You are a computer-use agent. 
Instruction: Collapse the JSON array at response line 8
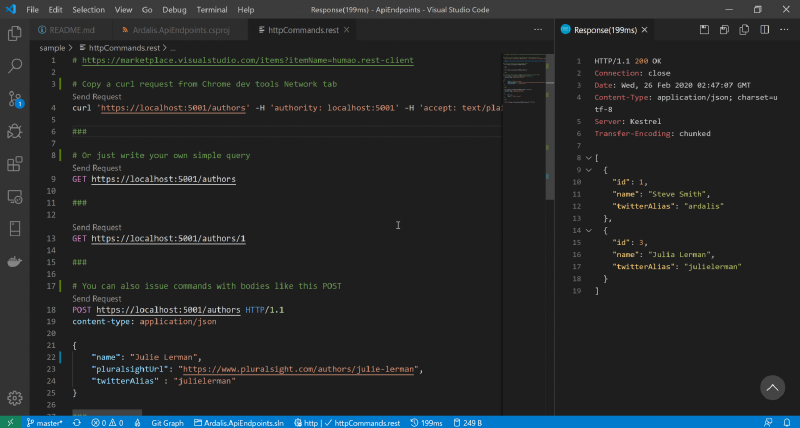click(588, 158)
